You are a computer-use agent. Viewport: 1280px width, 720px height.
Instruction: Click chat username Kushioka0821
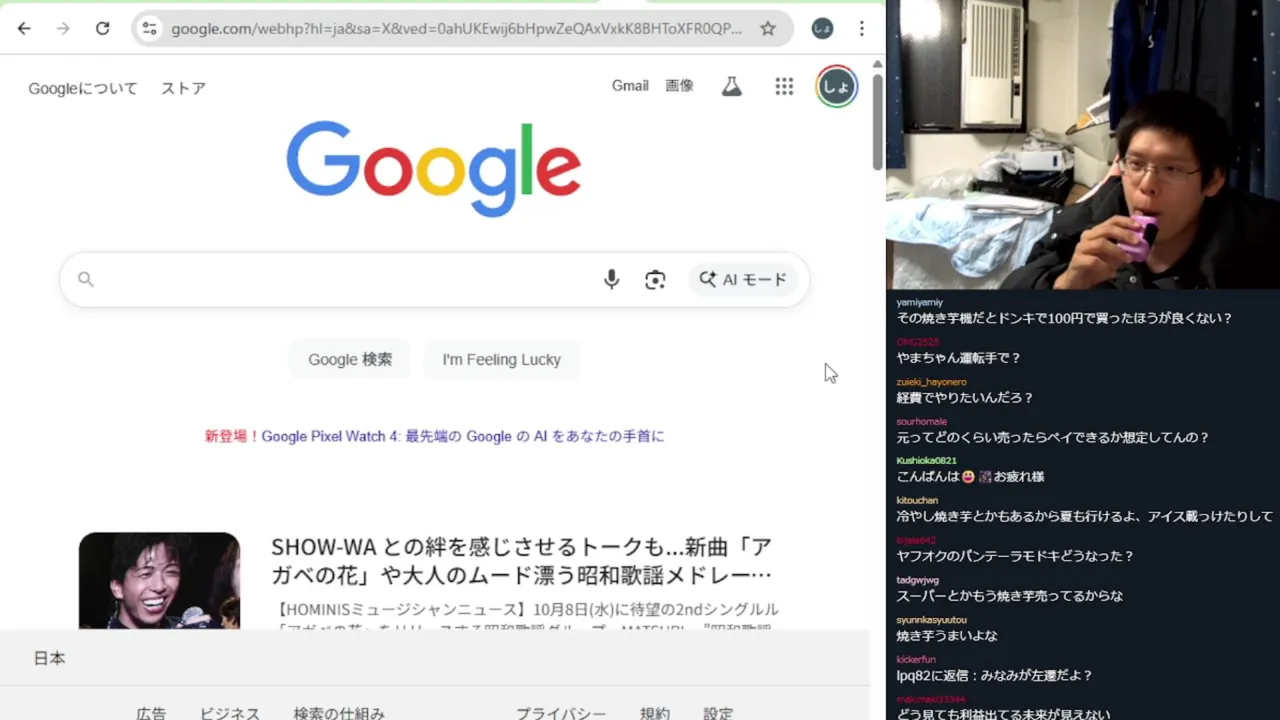click(926, 461)
